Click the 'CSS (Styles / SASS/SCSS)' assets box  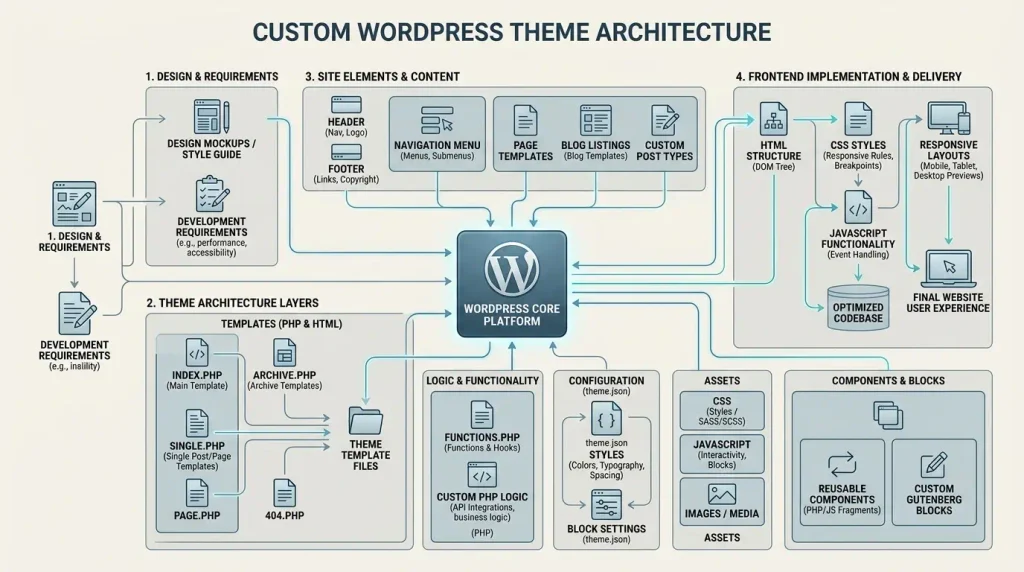pos(722,410)
